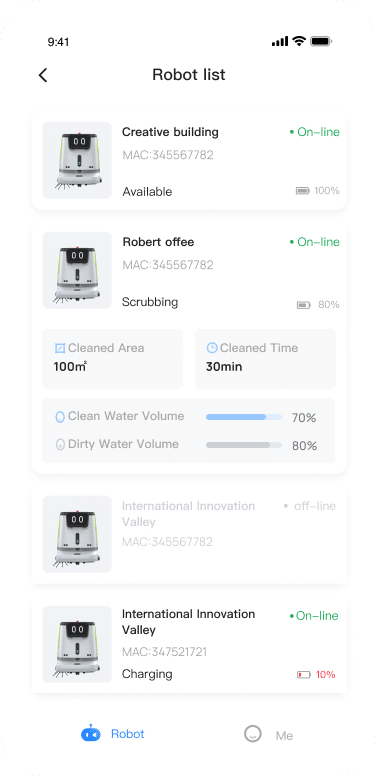The width and height of the screenshot is (376, 776).
Task: Tap the Dirty Water Volume drop icon
Action: click(60, 444)
